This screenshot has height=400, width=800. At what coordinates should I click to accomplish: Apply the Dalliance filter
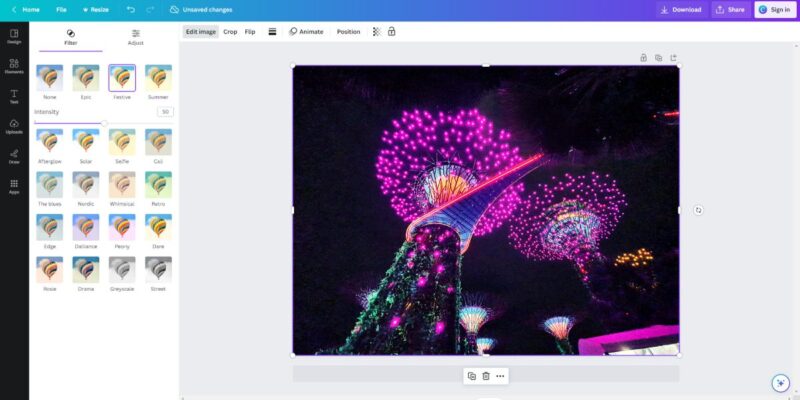[x=86, y=227]
